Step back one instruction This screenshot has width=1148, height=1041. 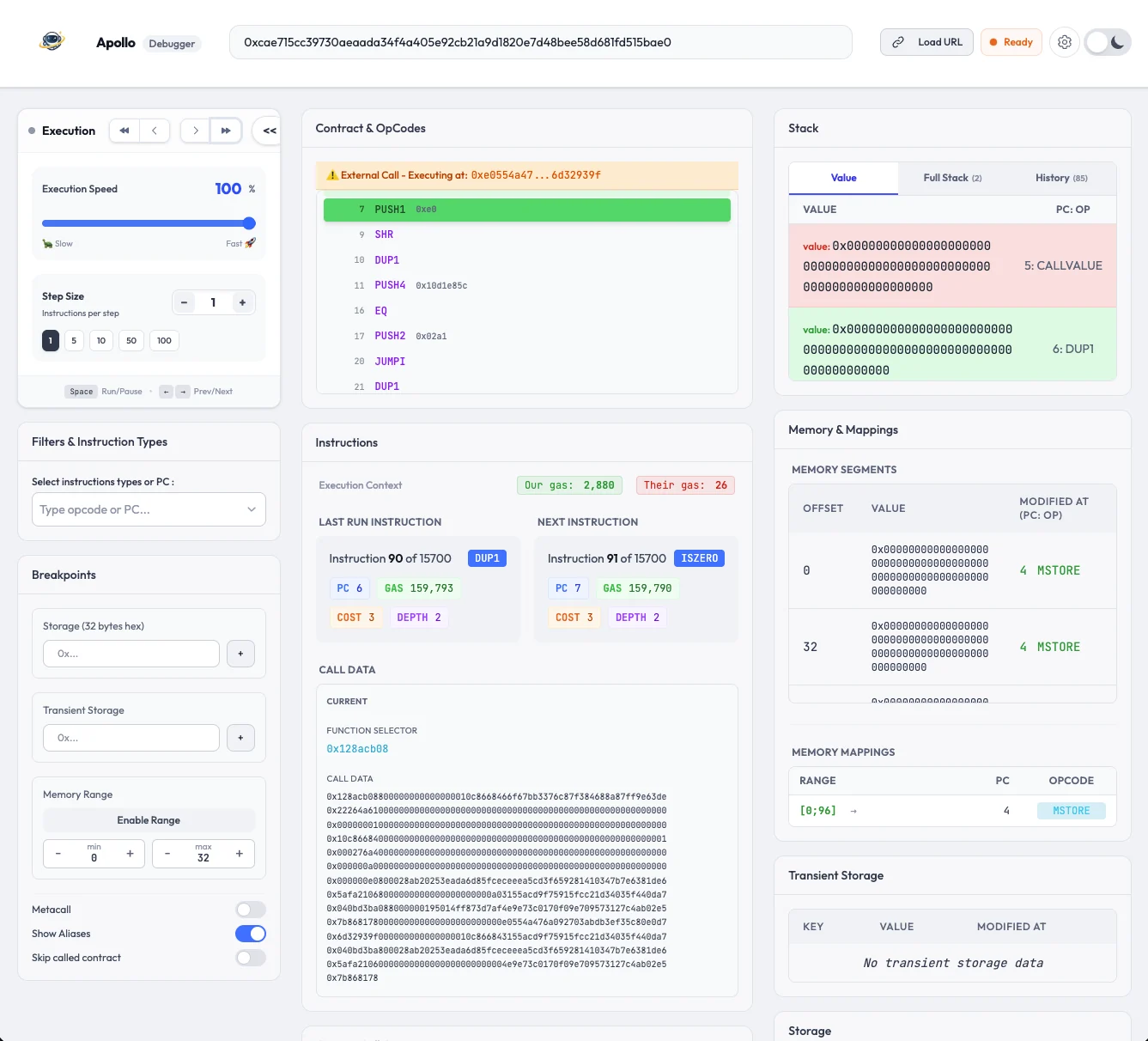click(x=155, y=131)
